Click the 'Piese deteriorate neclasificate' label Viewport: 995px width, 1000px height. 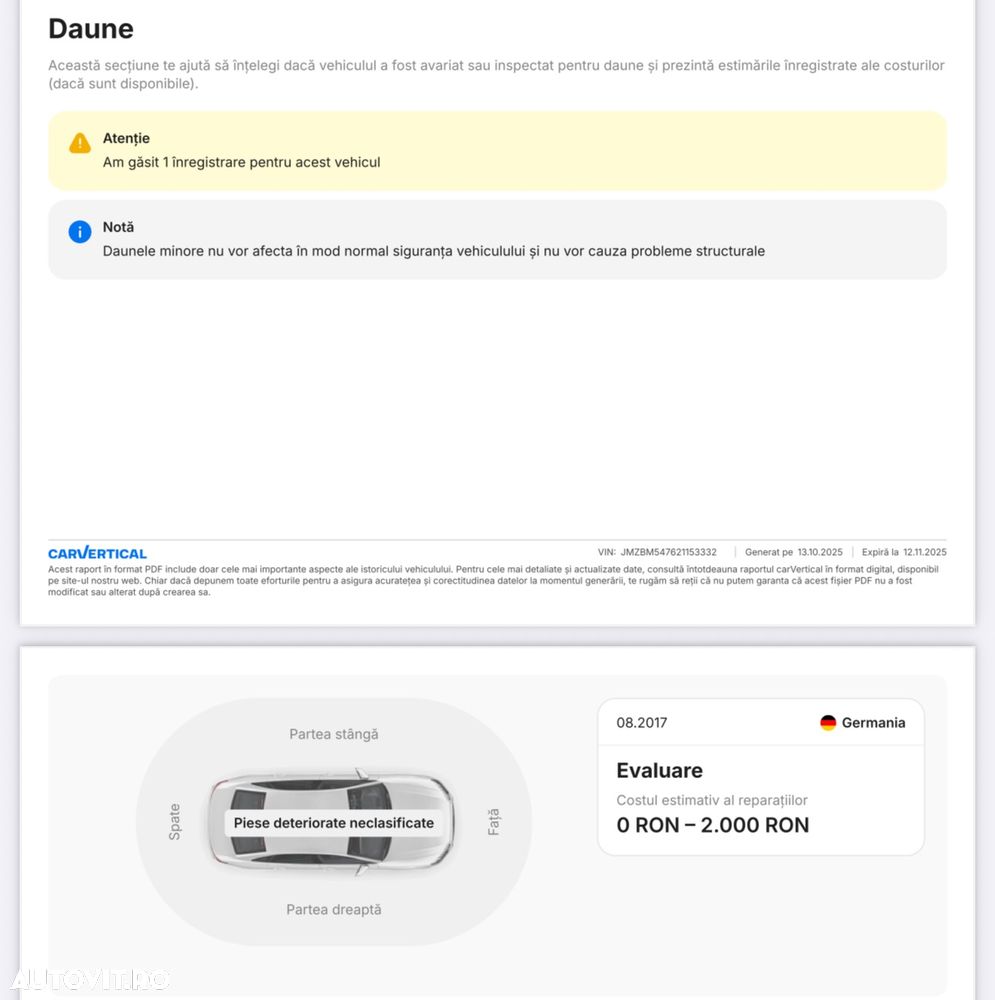[x=334, y=823]
